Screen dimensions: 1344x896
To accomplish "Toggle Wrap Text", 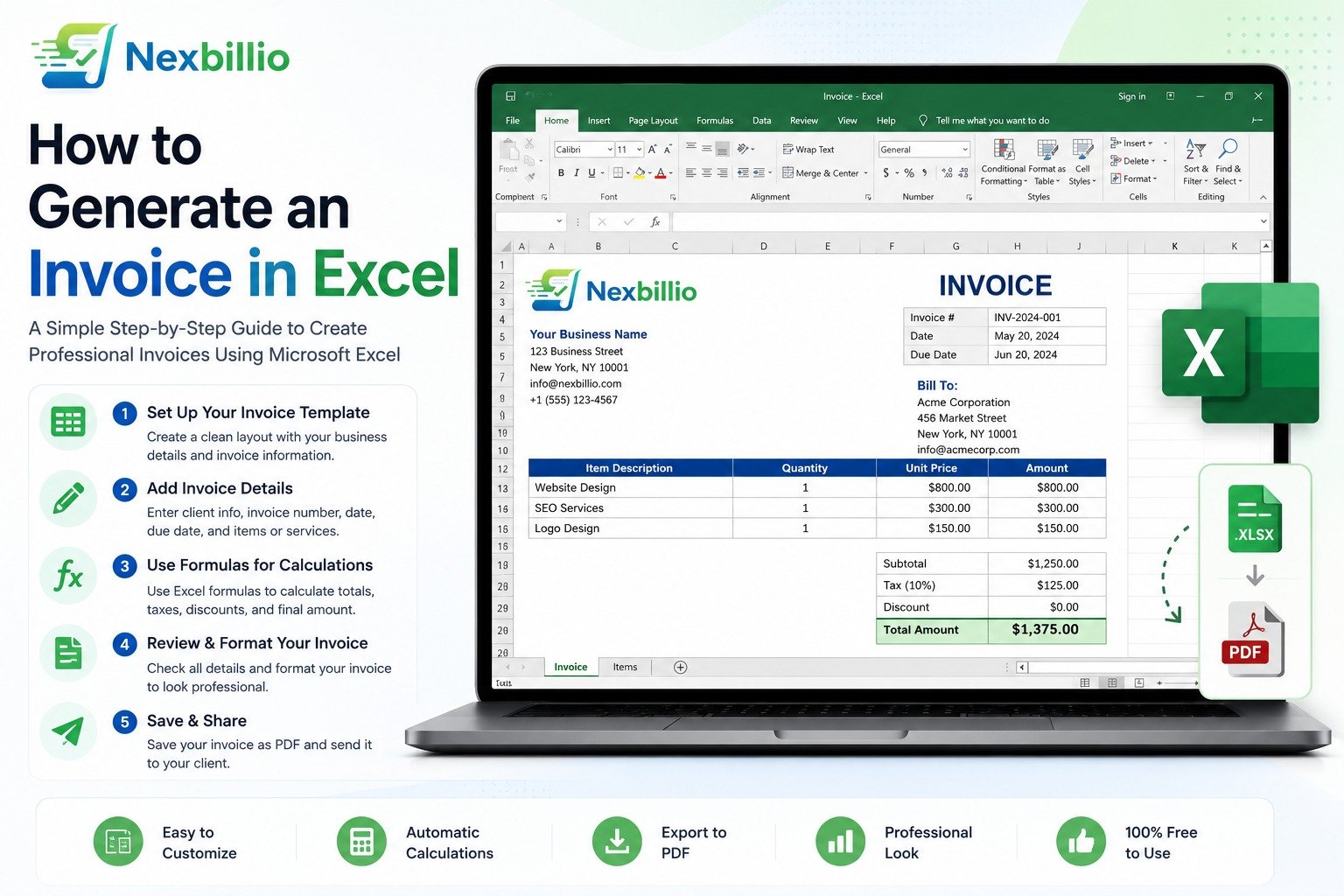I will 808,150.
